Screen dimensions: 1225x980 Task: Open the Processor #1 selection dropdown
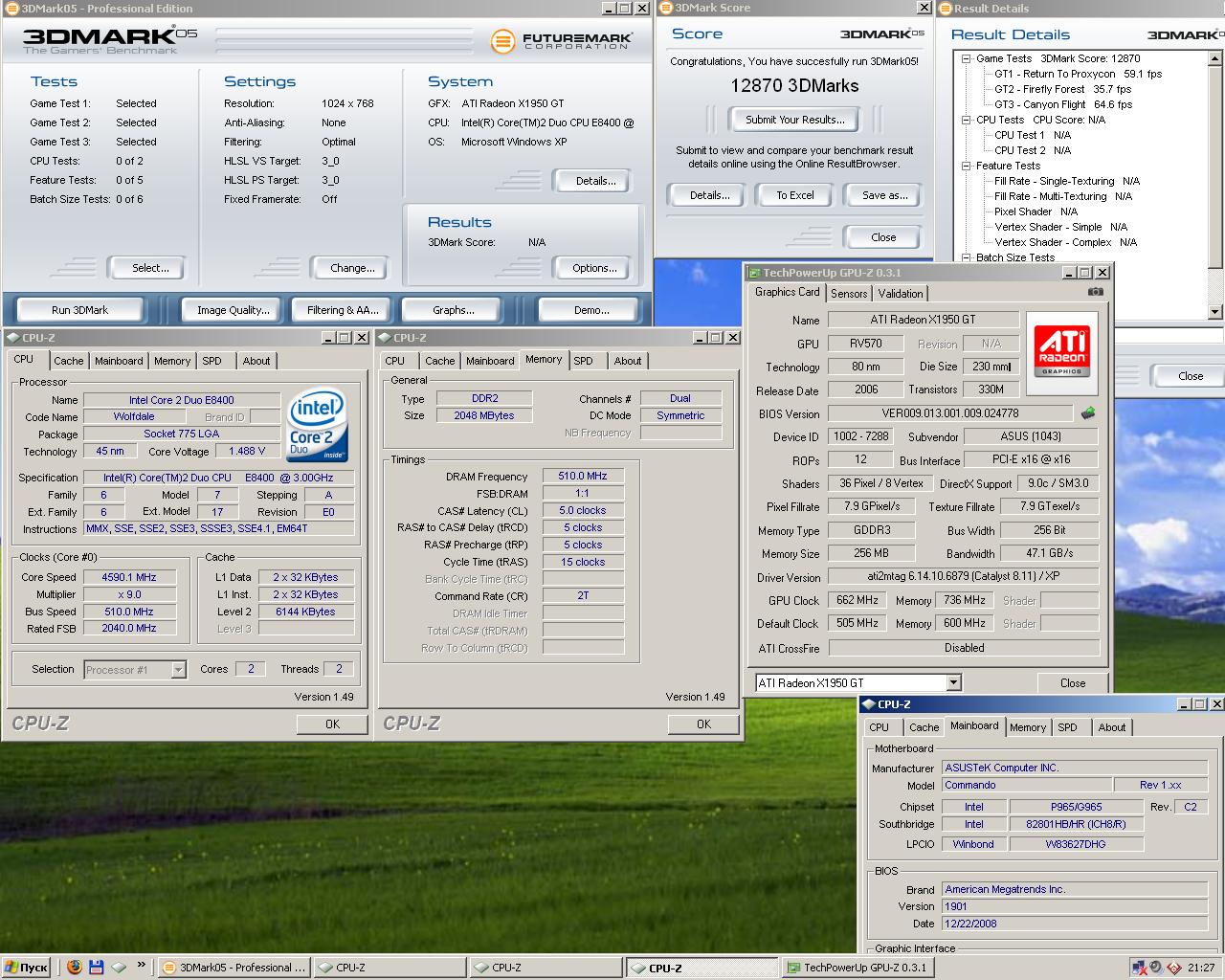[178, 670]
